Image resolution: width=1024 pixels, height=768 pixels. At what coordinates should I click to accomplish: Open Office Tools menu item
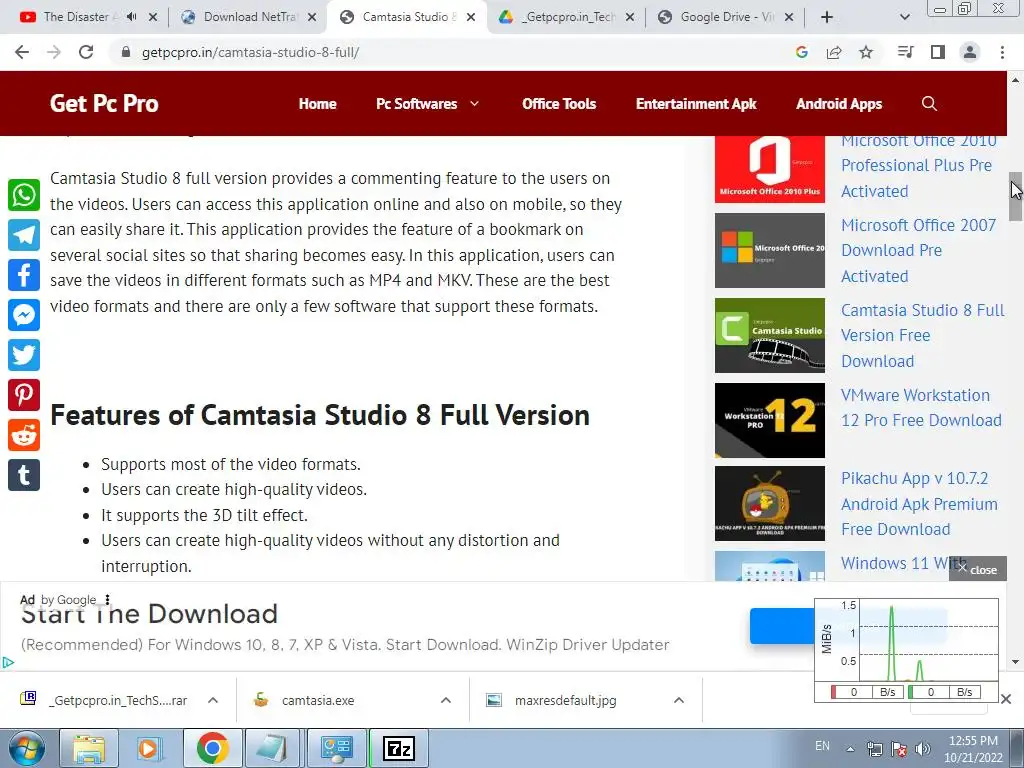(x=559, y=103)
